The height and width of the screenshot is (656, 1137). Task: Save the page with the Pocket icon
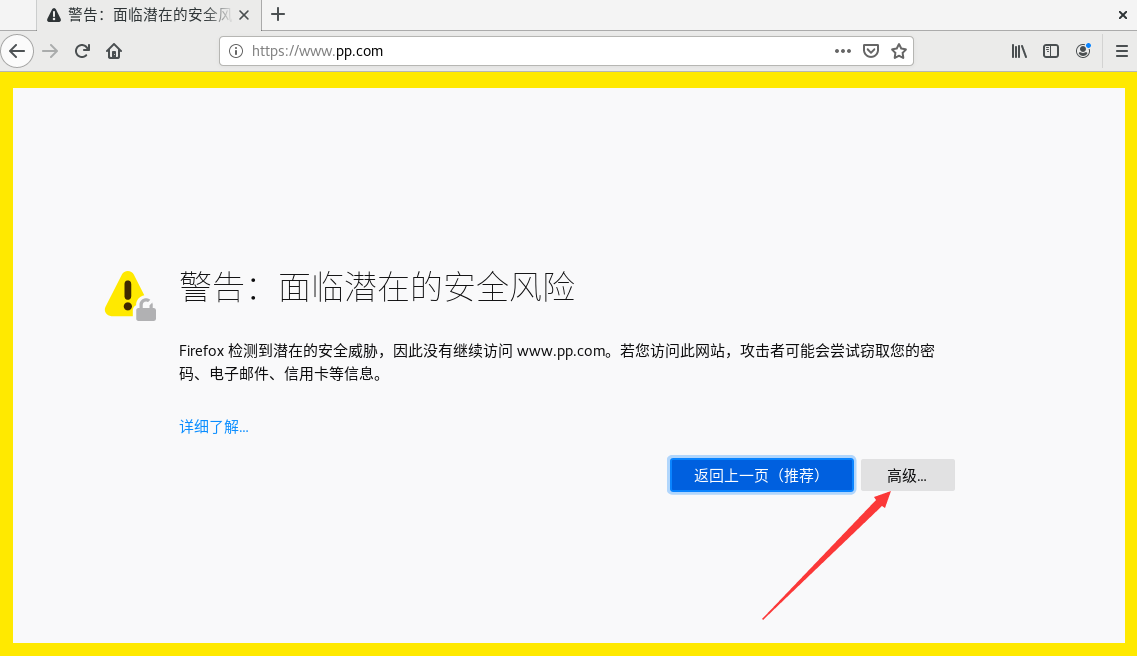870,50
